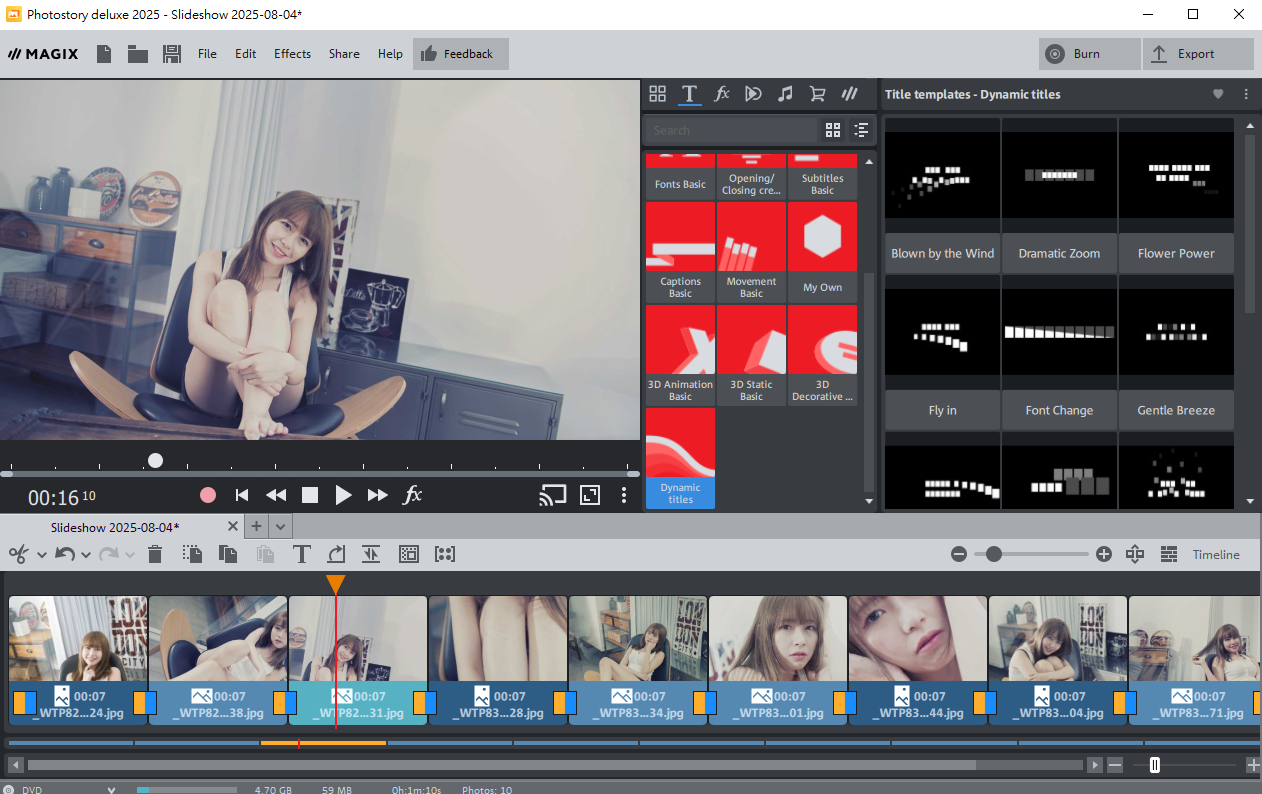Switch media pool to large icon view

tap(833, 130)
